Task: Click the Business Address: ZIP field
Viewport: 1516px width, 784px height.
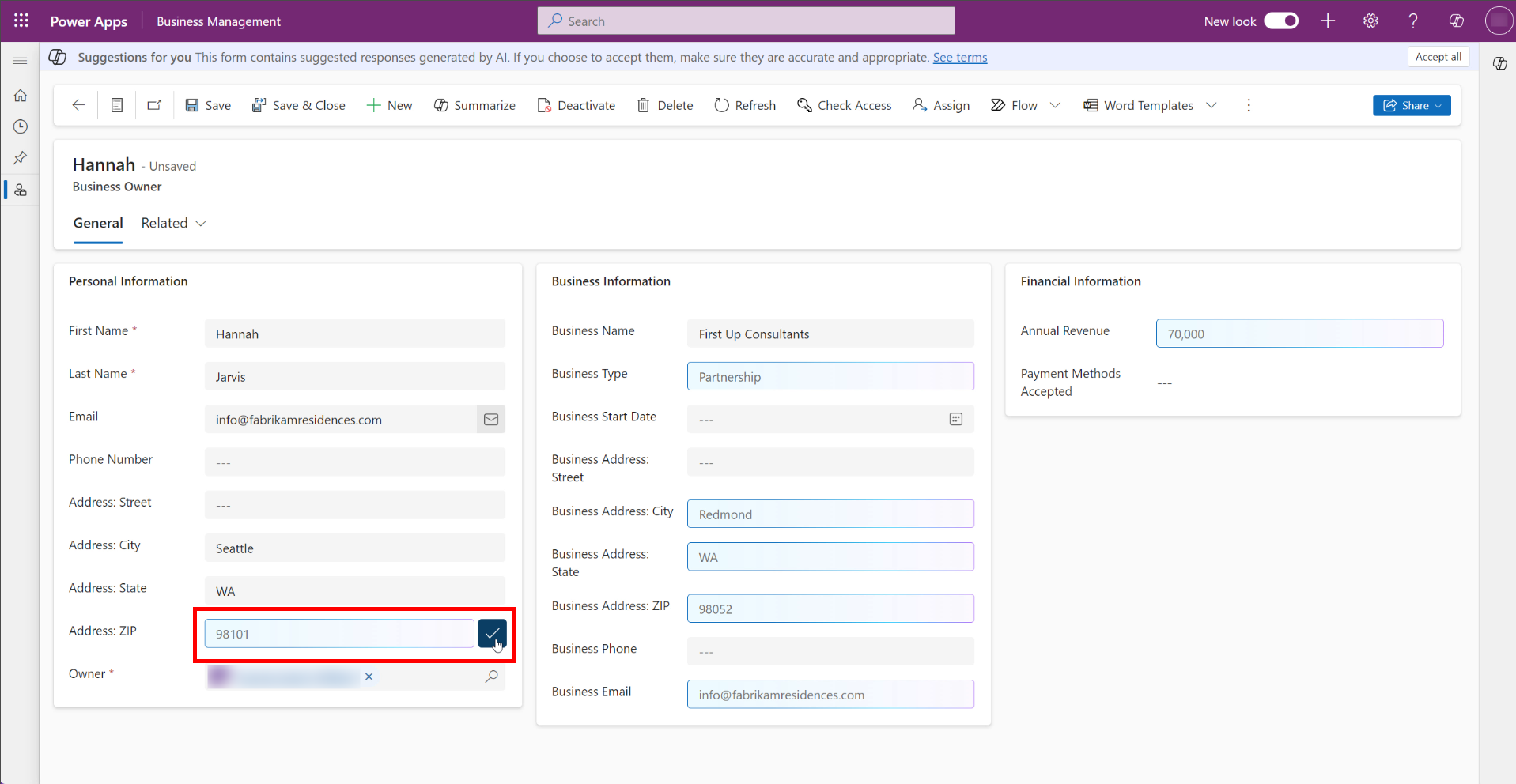Action: click(x=830, y=609)
